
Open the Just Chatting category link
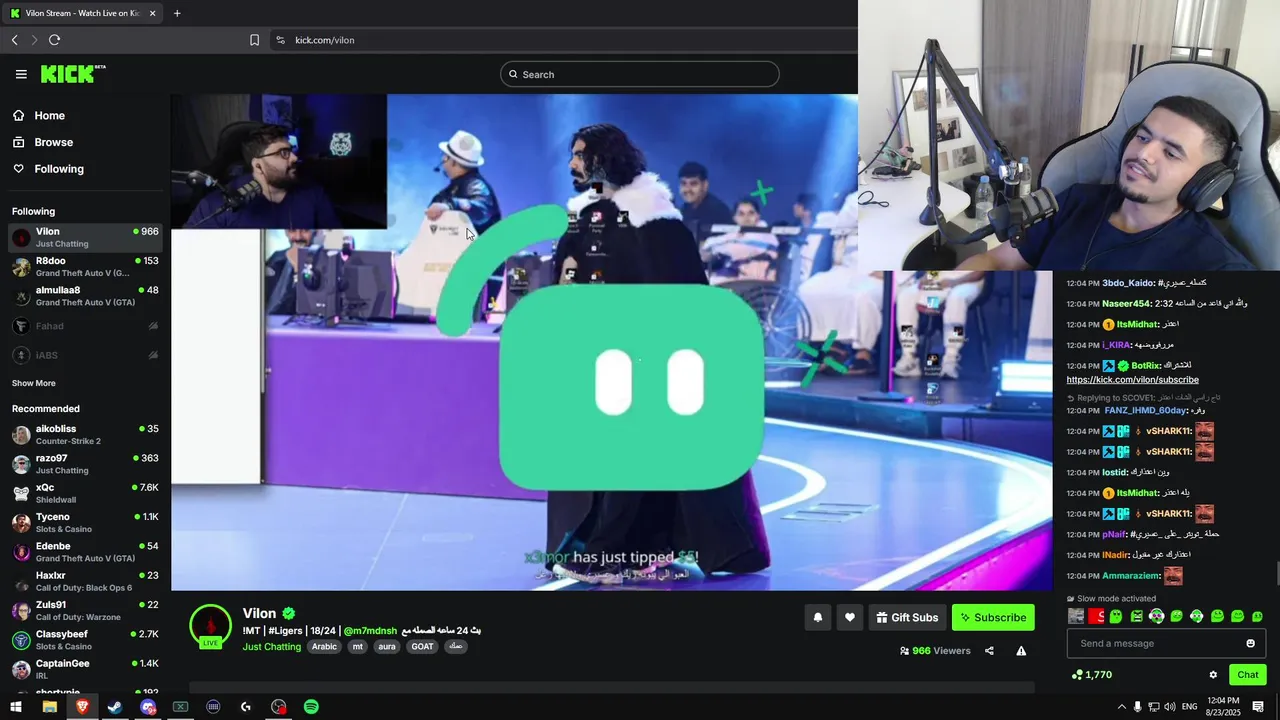(x=271, y=647)
